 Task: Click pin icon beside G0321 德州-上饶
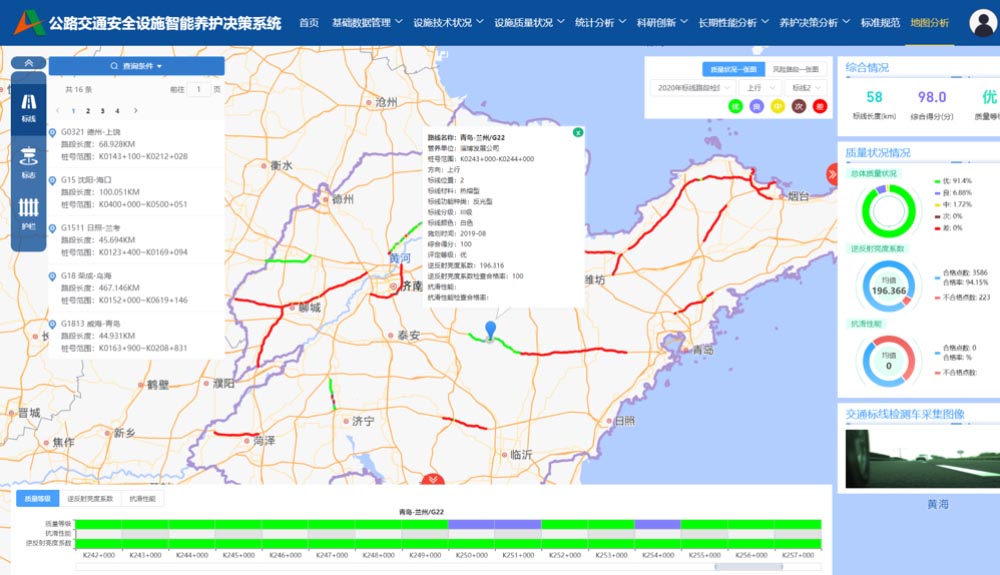point(52,132)
